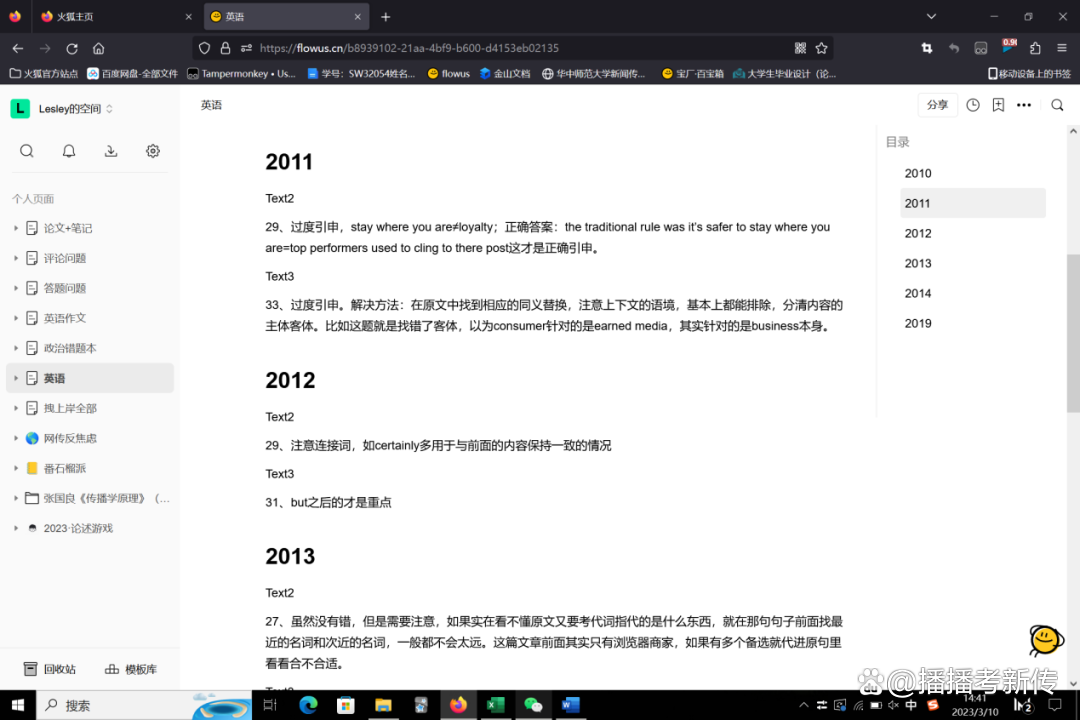The height and width of the screenshot is (720, 1080).
Task: Click the system tray volume mute icon
Action: pos(893,705)
